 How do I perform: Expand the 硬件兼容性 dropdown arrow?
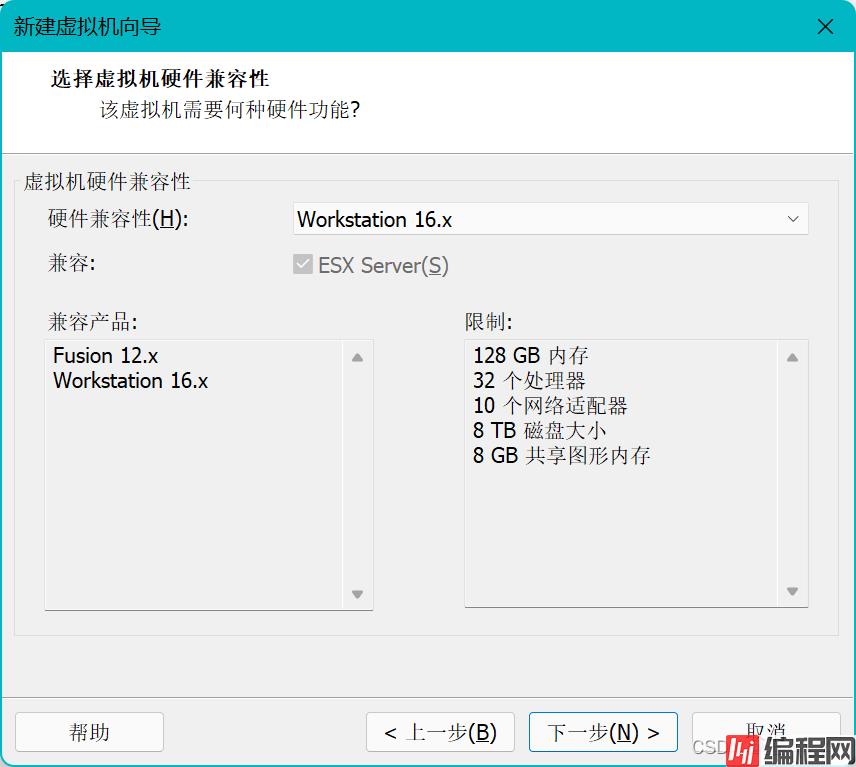(792, 219)
